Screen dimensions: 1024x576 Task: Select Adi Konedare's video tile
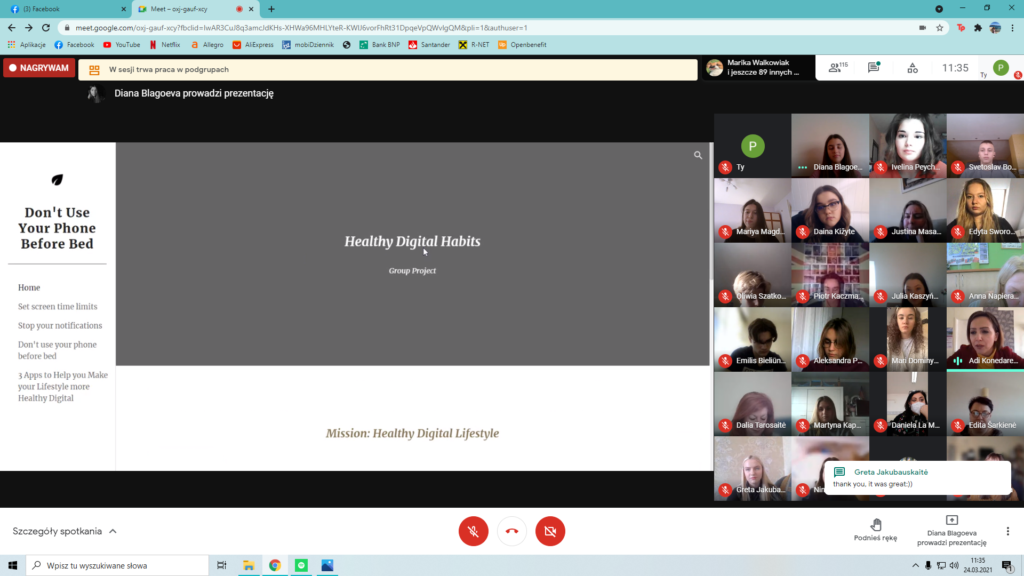tap(984, 339)
